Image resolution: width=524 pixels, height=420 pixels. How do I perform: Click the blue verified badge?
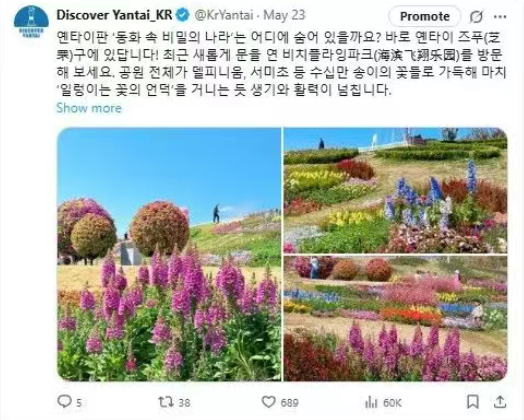pyautogui.click(x=182, y=15)
